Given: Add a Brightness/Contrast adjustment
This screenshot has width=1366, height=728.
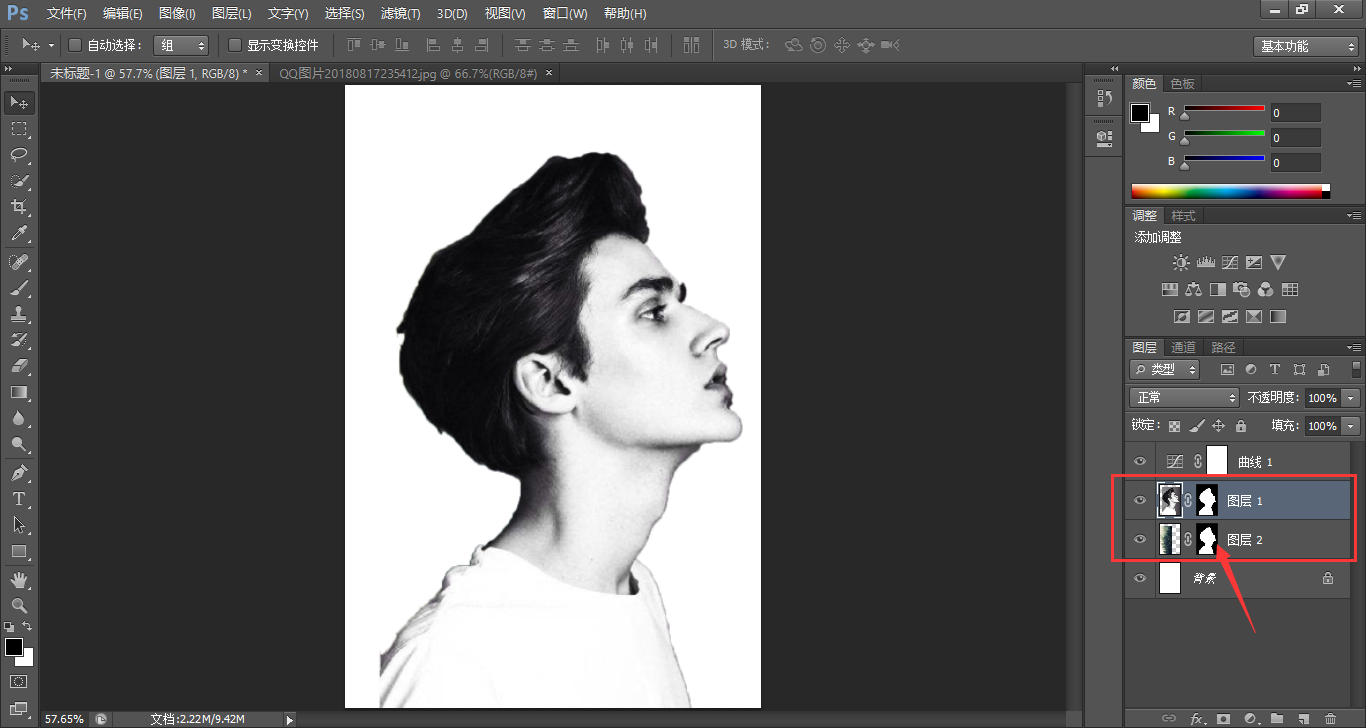Looking at the screenshot, I should pyautogui.click(x=1181, y=263).
